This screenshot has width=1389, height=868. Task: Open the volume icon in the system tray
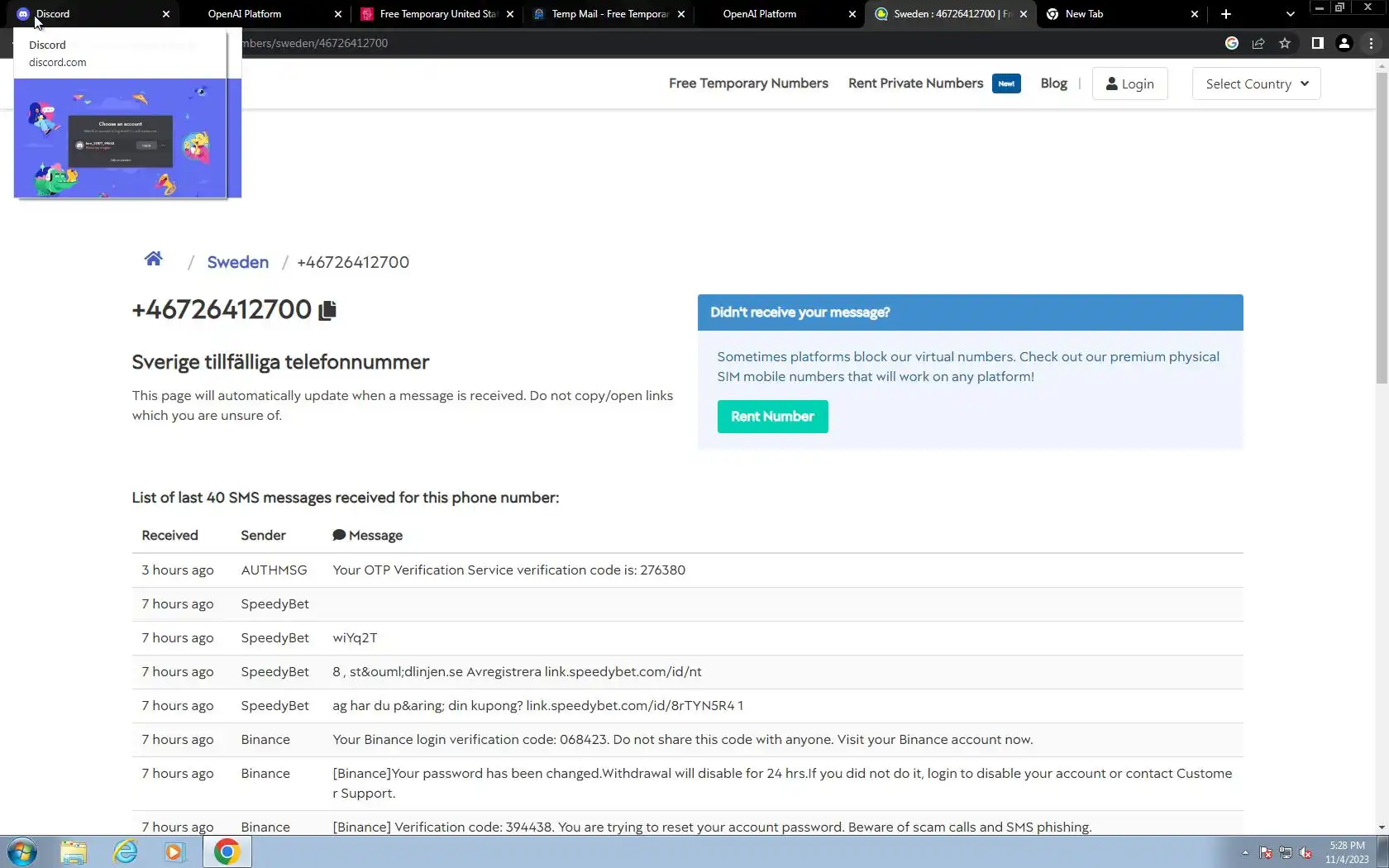click(1305, 853)
